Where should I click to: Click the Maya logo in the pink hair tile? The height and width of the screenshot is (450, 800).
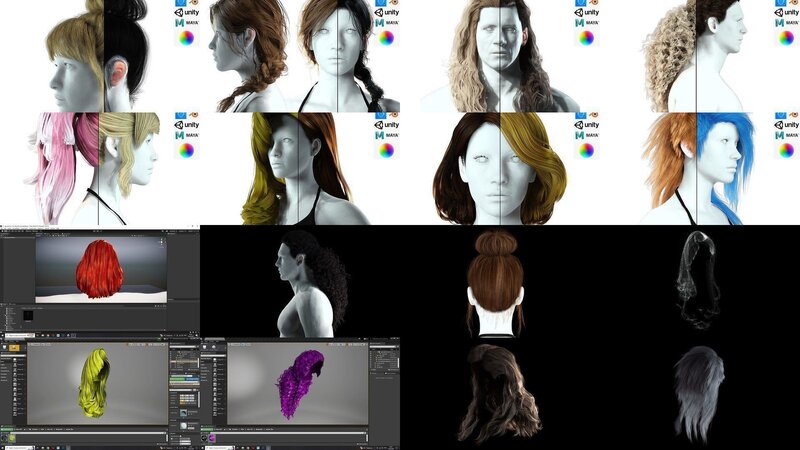point(180,135)
